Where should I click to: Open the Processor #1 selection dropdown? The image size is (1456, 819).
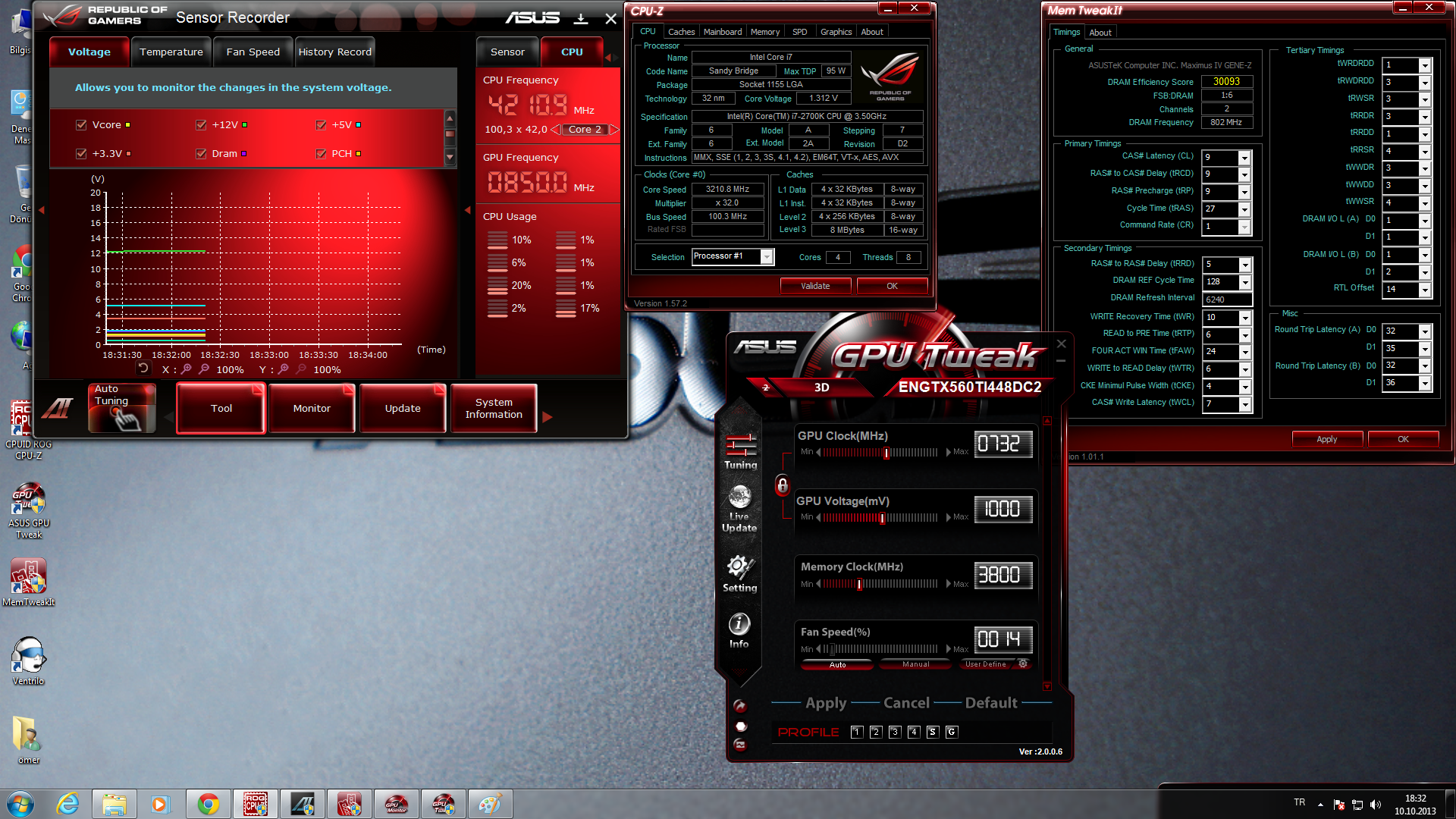pos(767,257)
